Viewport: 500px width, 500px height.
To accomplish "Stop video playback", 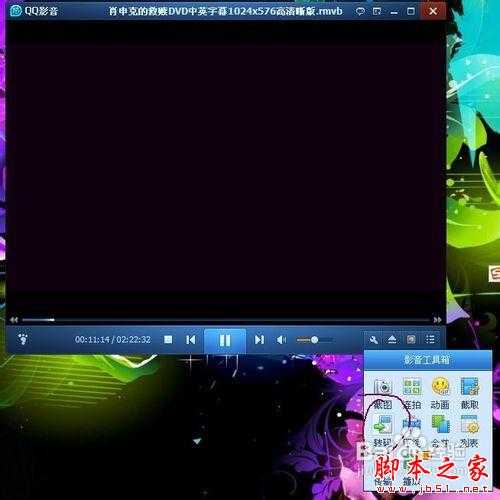I will (x=168, y=340).
